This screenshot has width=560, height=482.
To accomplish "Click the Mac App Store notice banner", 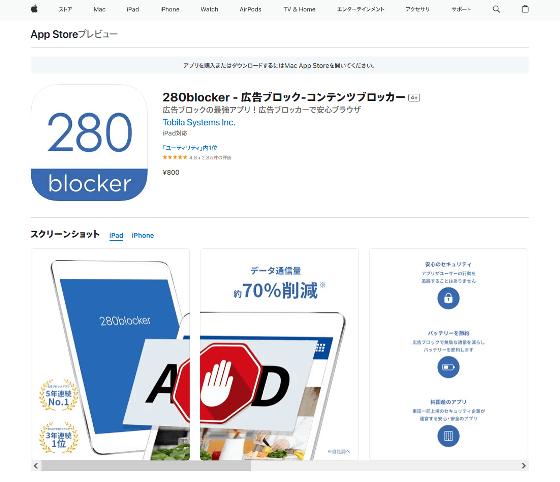I will click(280, 65).
